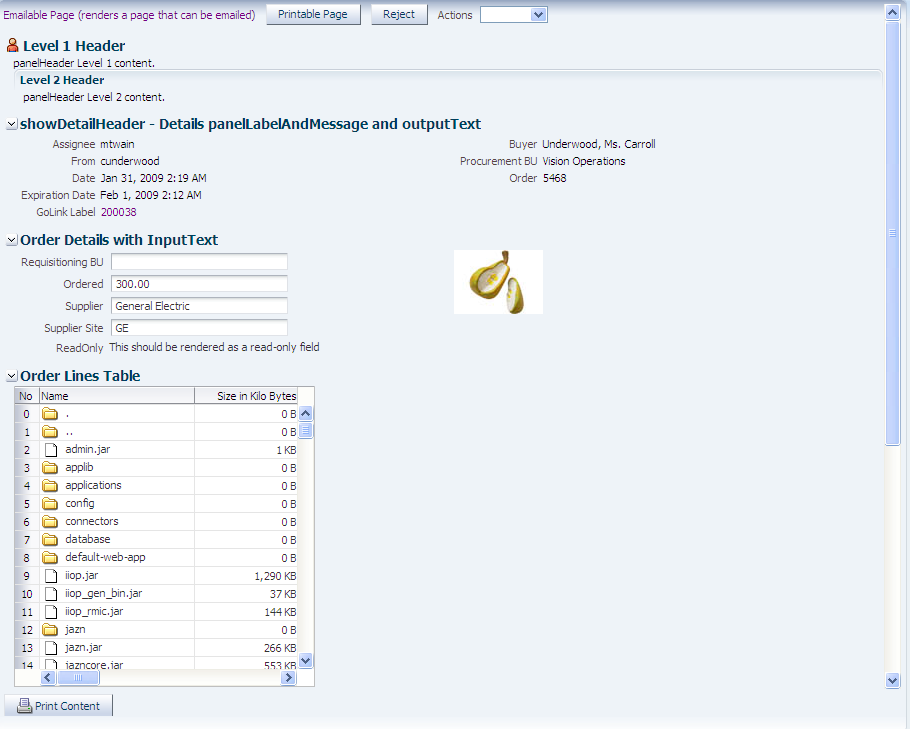Click the Reject button

click(x=398, y=14)
